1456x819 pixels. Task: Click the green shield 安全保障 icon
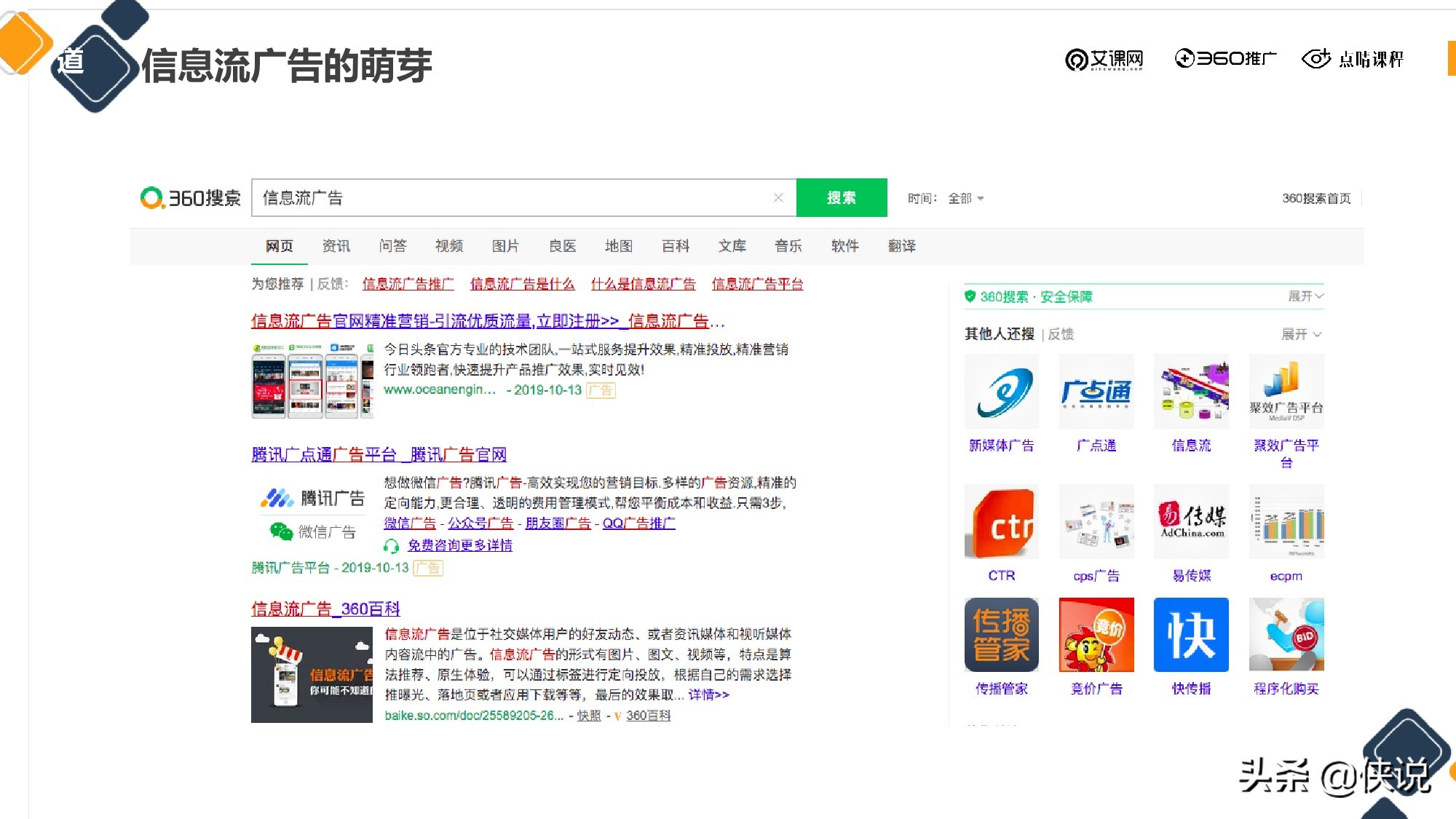pos(970,296)
